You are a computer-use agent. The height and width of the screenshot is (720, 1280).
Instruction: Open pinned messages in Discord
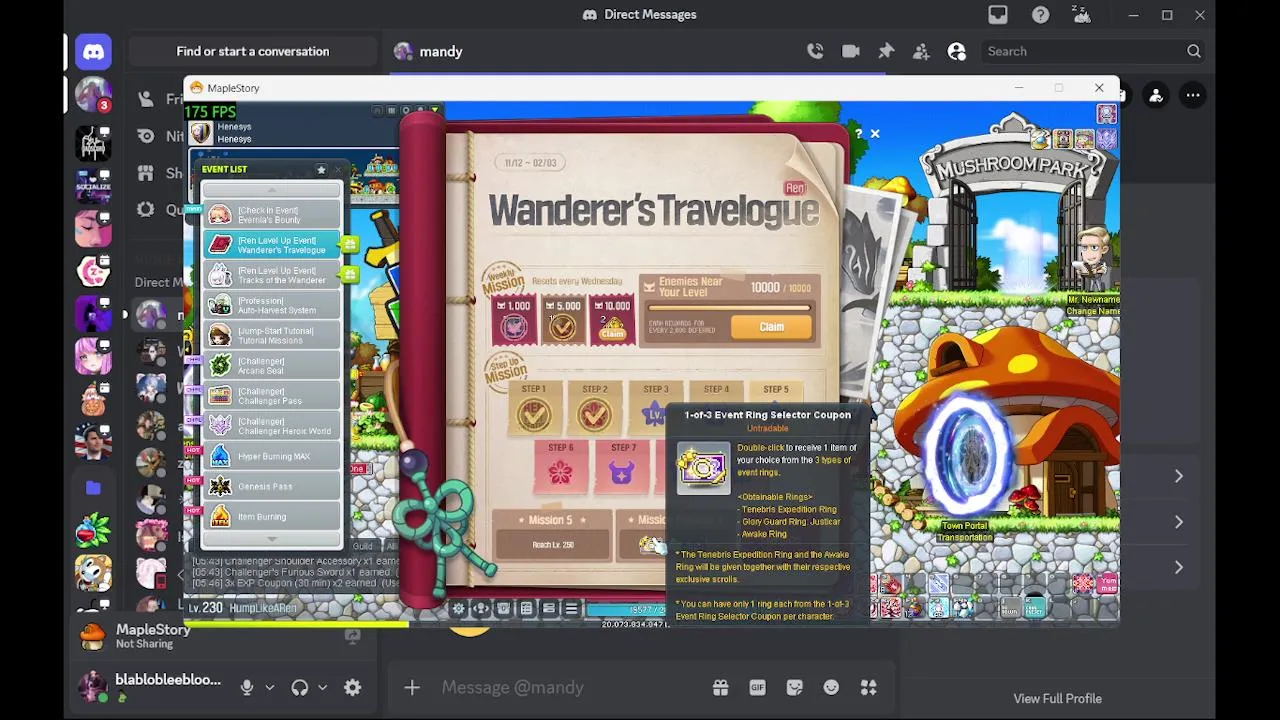886,51
